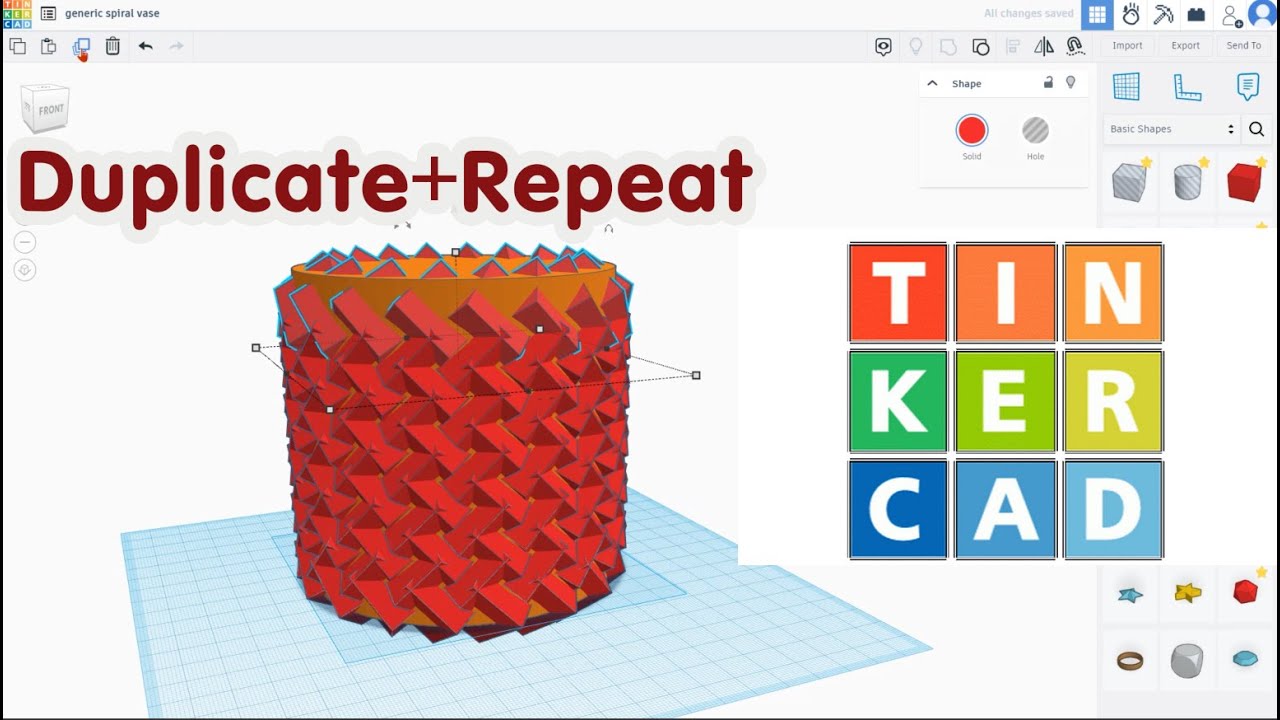Zoom out with the minus button

pyautogui.click(x=25, y=242)
